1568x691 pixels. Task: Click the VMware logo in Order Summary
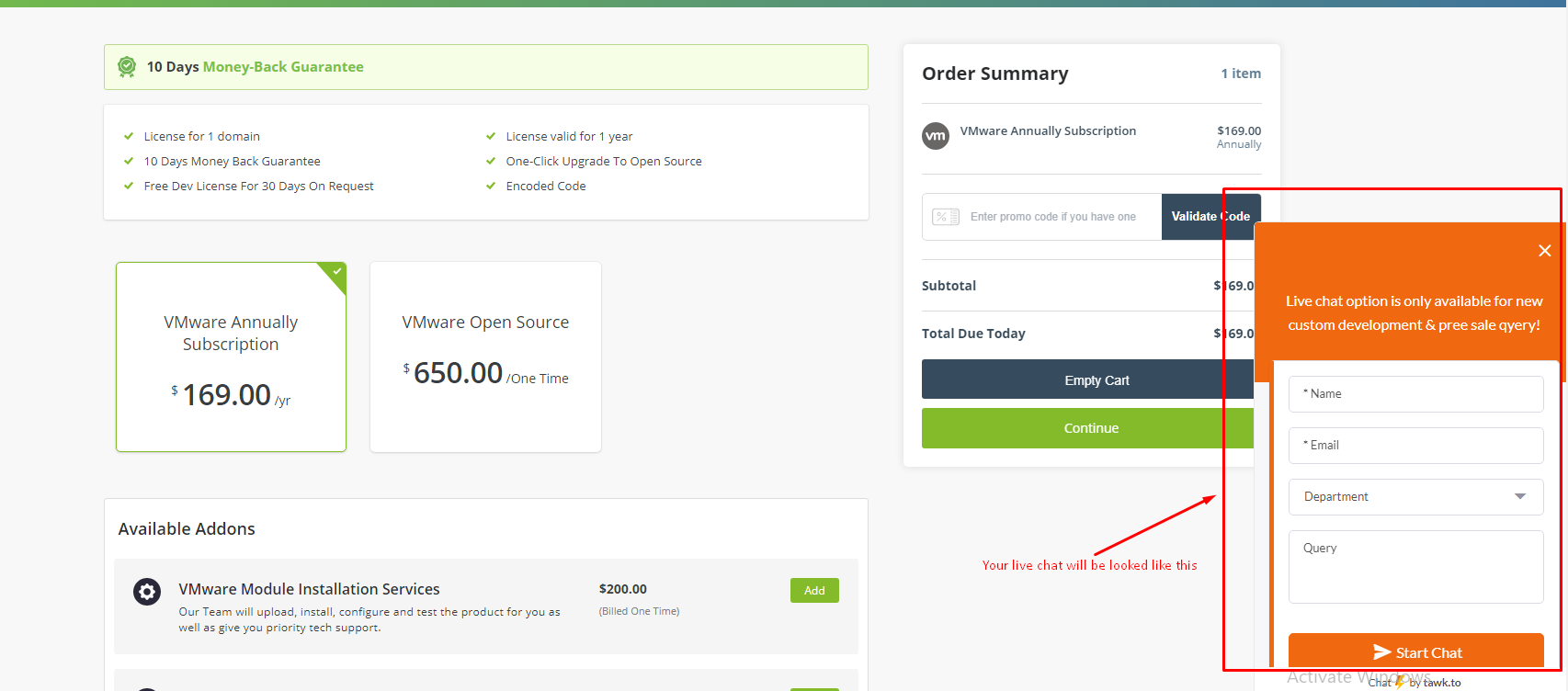click(936, 136)
